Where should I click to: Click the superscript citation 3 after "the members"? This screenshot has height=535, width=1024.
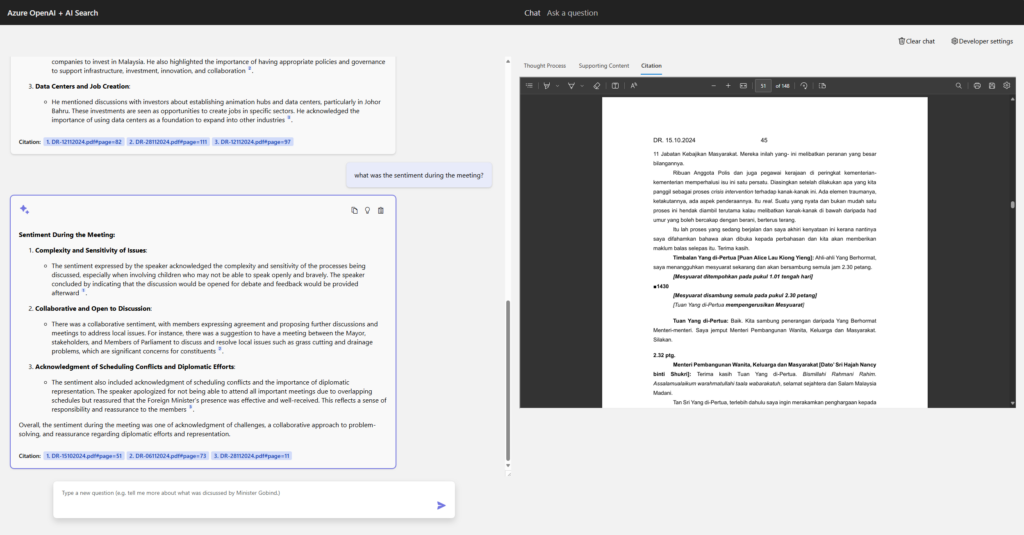tap(191, 408)
